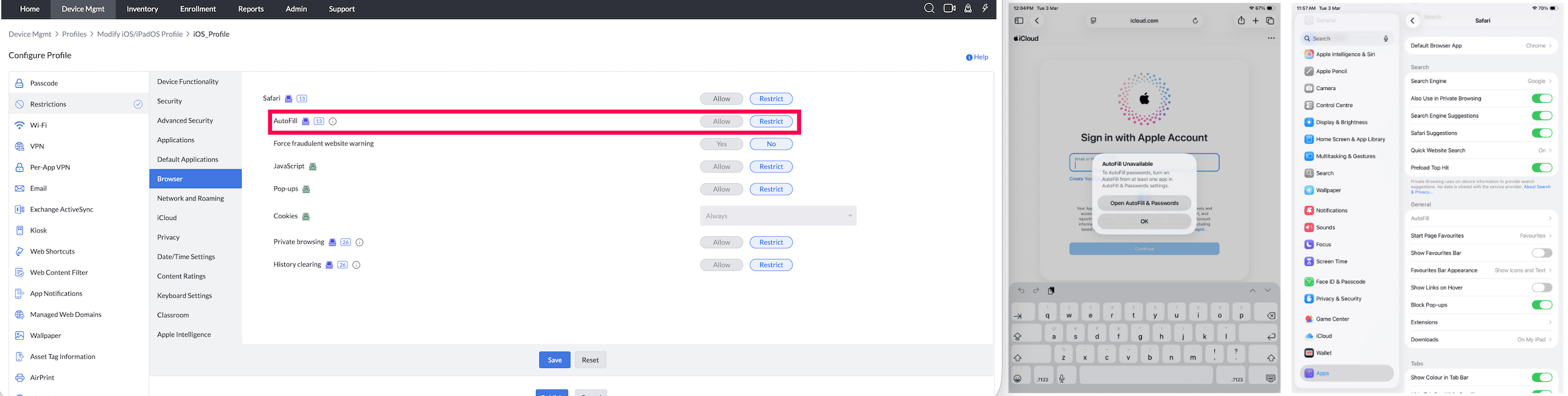1568x396 pixels.
Task: Tap the back chevron in Safari settings
Action: coord(1413,21)
